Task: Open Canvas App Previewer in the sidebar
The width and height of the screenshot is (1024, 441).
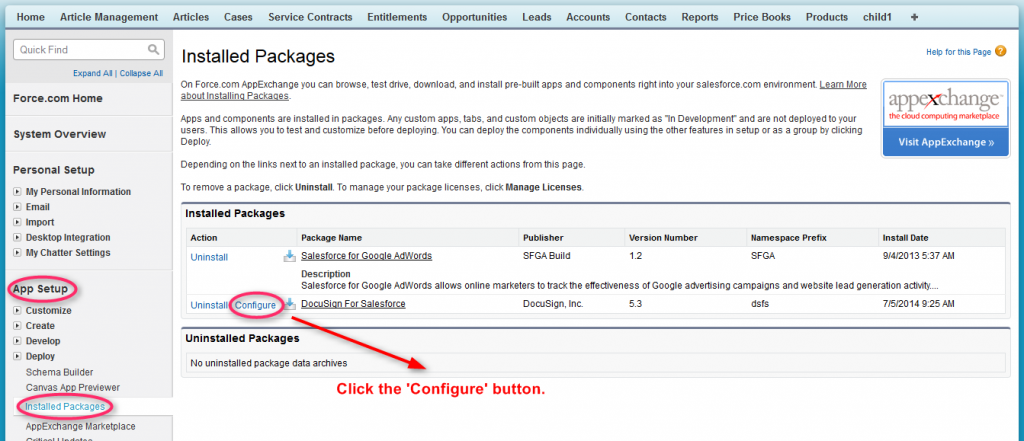Action: pyautogui.click(x=73, y=387)
